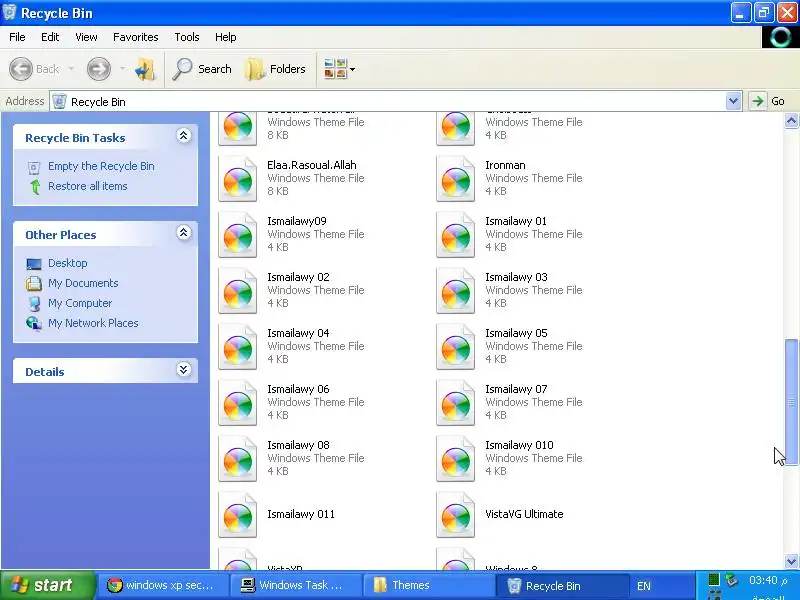Image resolution: width=800 pixels, height=600 pixels.
Task: Select Ismailawy 08 theme file icon
Action: tap(238, 460)
